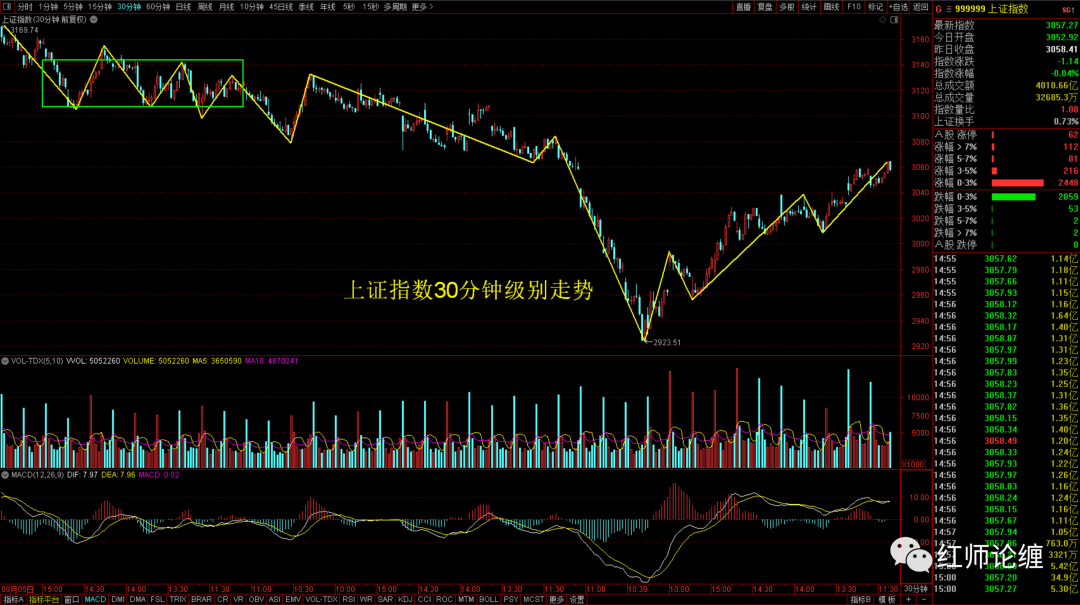The height and width of the screenshot is (605, 1080).
Task: Select the TRIX indicator tab
Action: tap(178, 599)
